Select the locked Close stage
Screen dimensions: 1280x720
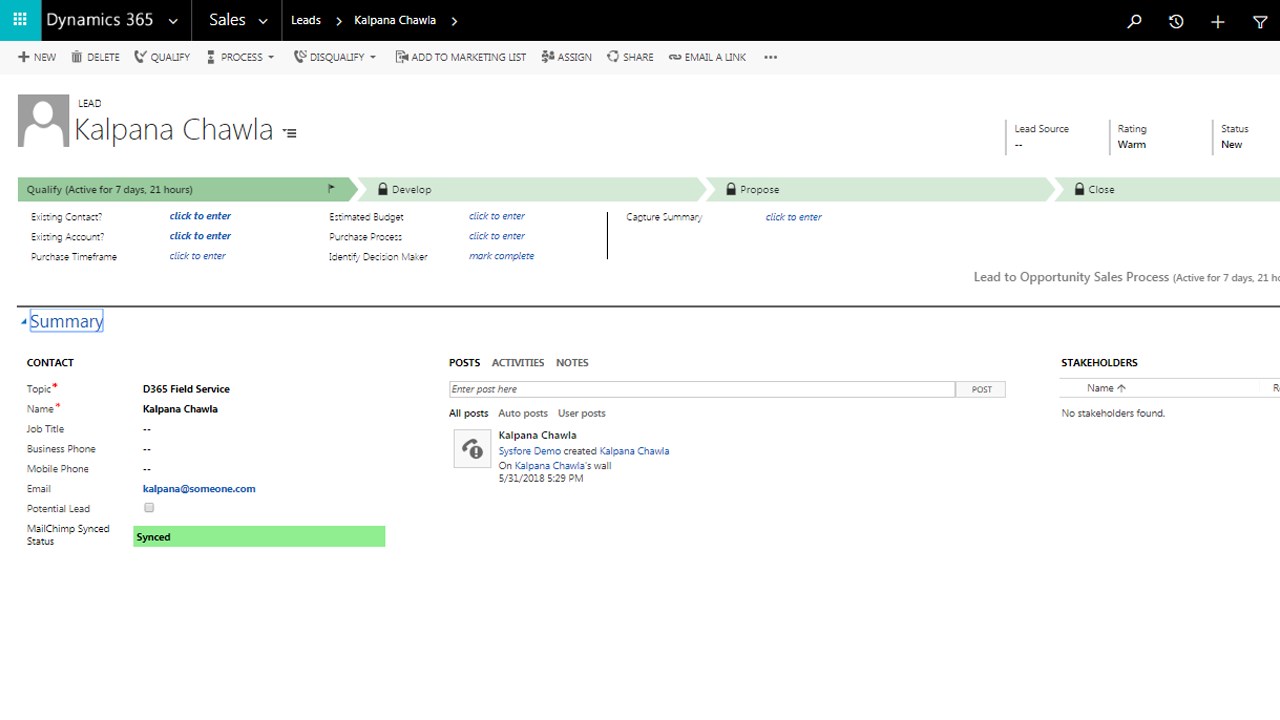(1168, 189)
